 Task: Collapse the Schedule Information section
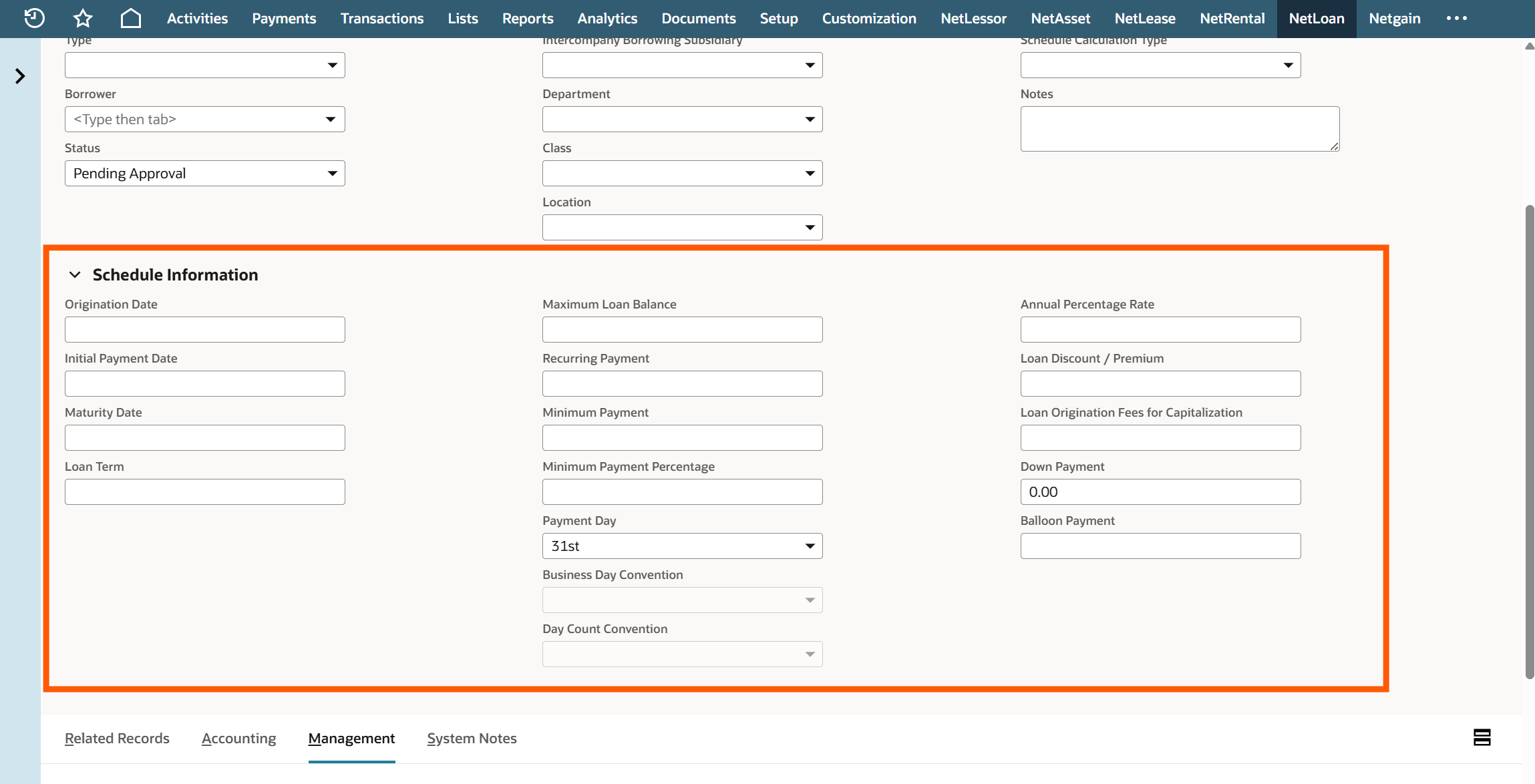point(75,274)
